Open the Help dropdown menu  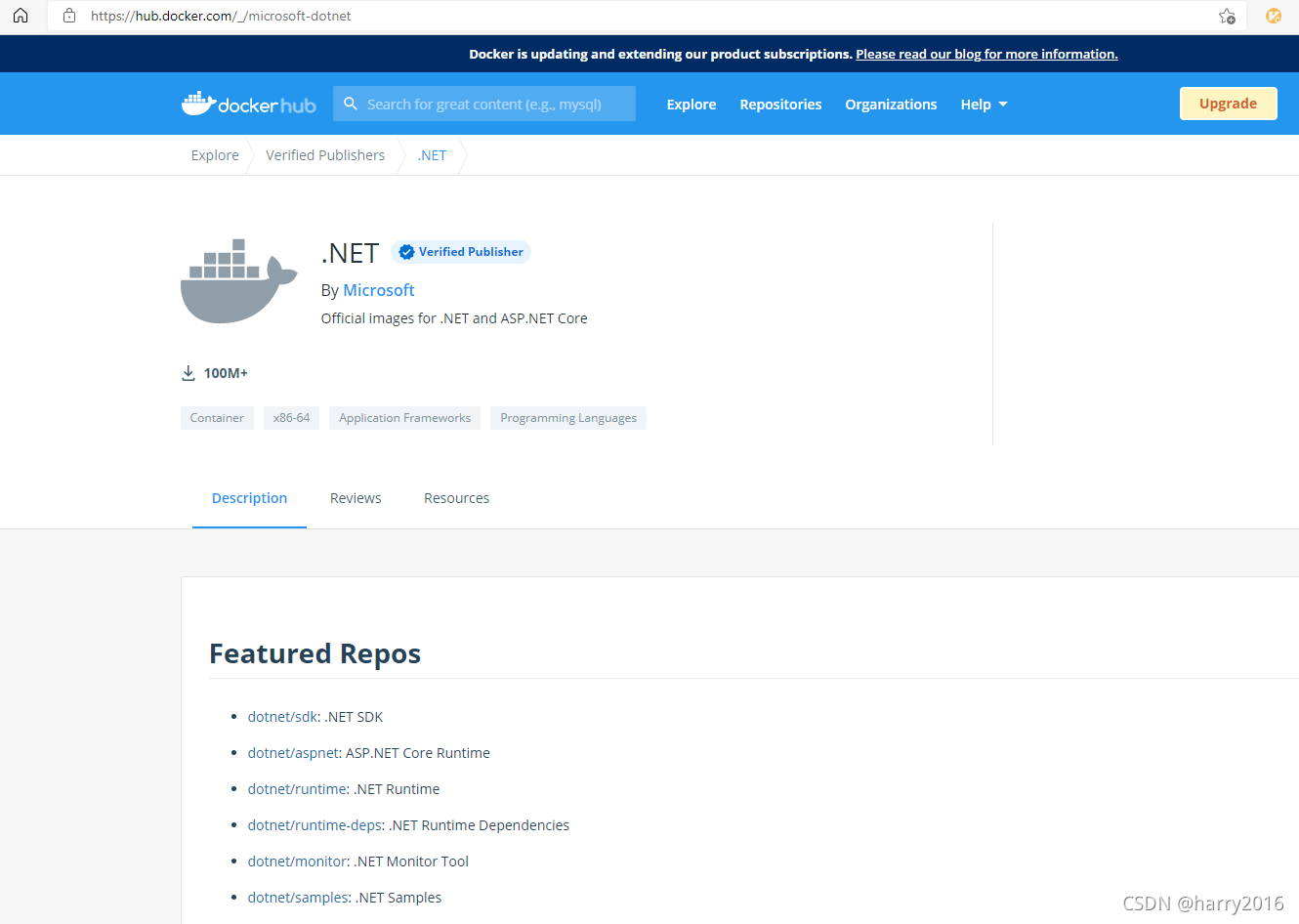coord(984,105)
